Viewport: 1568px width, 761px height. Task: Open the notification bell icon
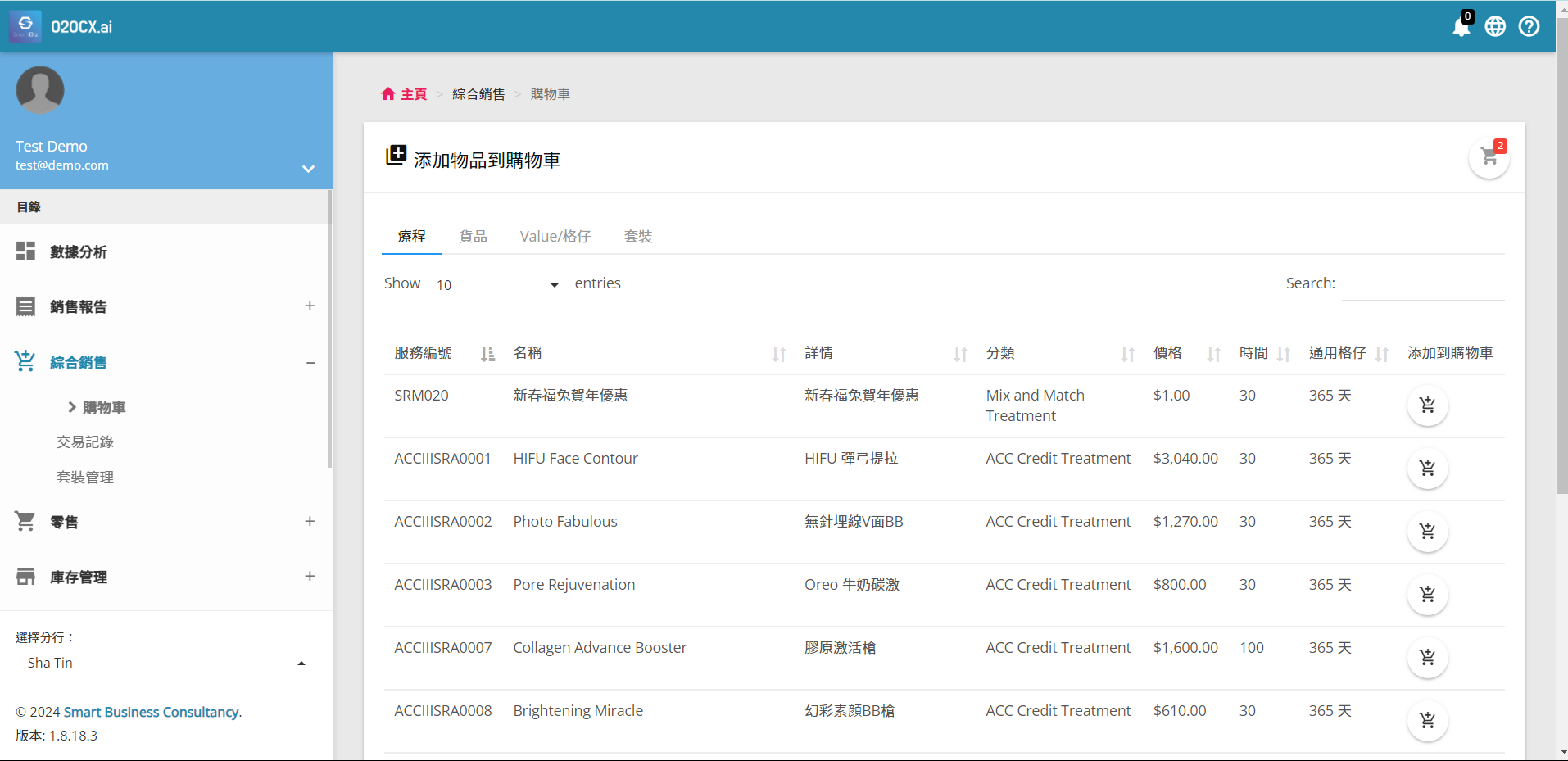[1461, 26]
